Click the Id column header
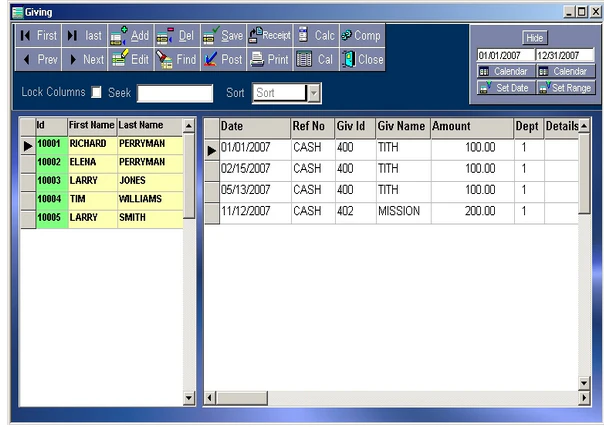Viewport: 604px width, 427px height. click(52, 127)
